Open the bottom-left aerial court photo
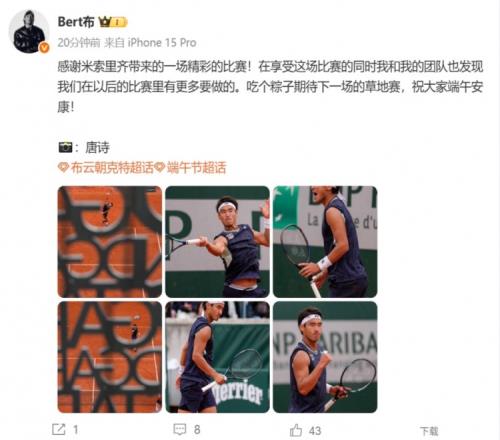 [x=110, y=357]
